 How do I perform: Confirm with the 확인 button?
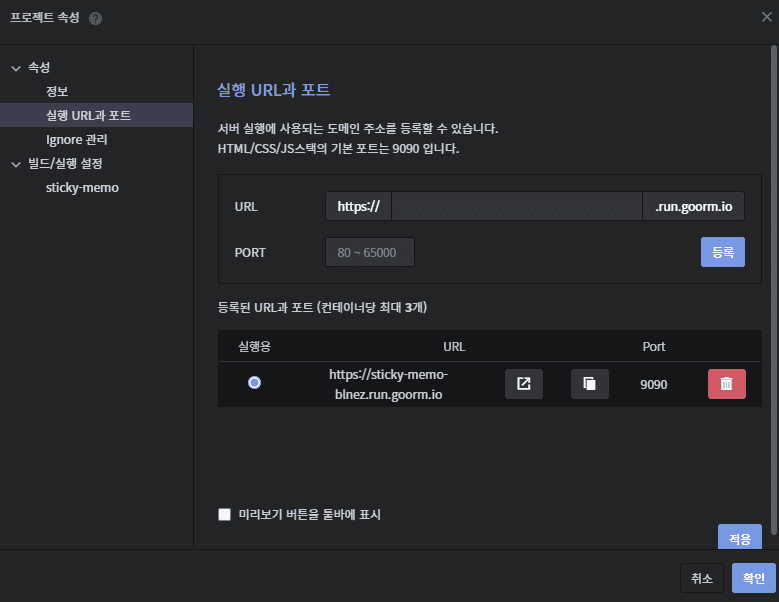click(x=753, y=578)
